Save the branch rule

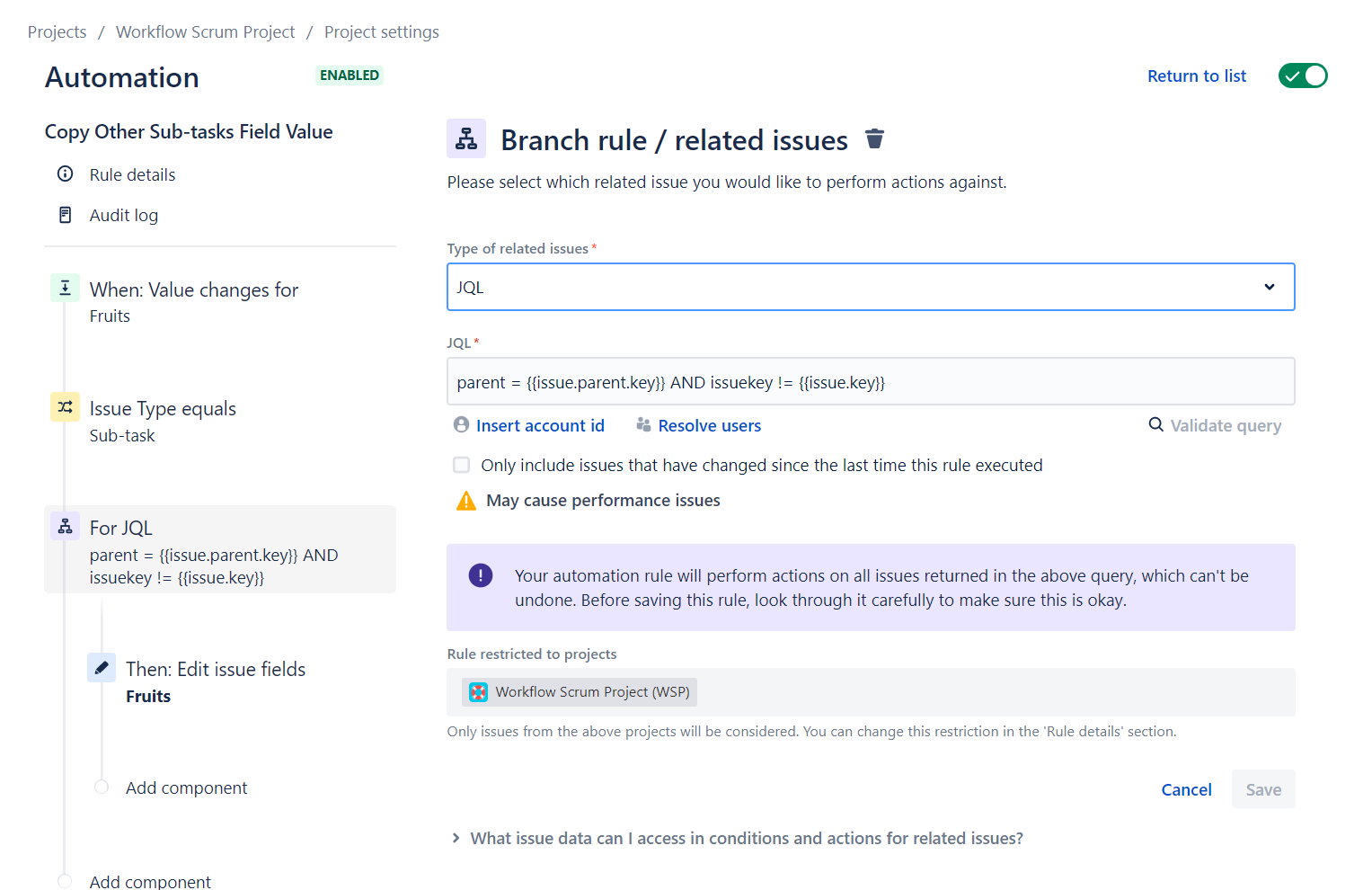tap(1263, 788)
